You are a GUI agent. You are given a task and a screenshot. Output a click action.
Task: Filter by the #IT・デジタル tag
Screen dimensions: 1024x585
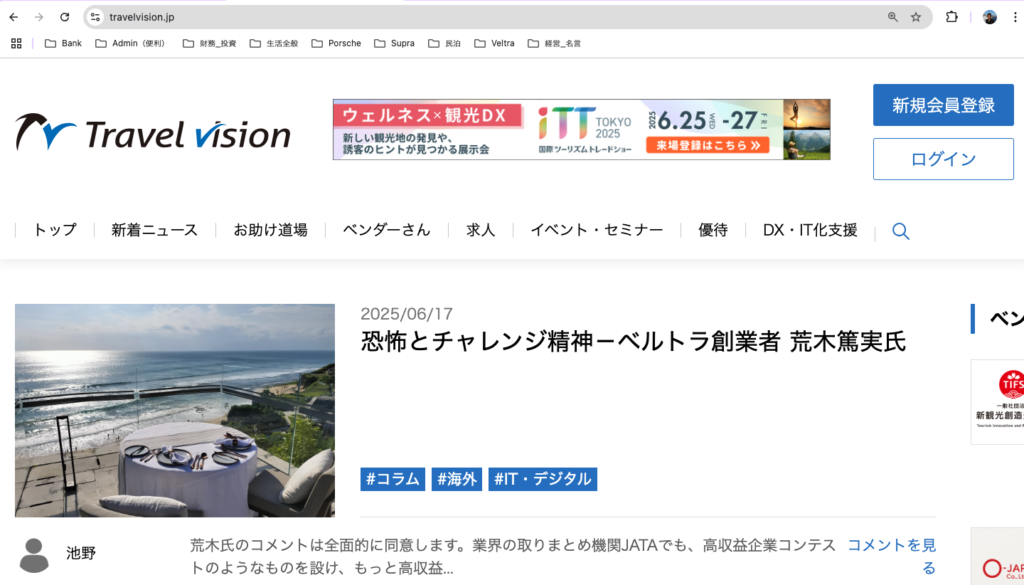coord(543,479)
